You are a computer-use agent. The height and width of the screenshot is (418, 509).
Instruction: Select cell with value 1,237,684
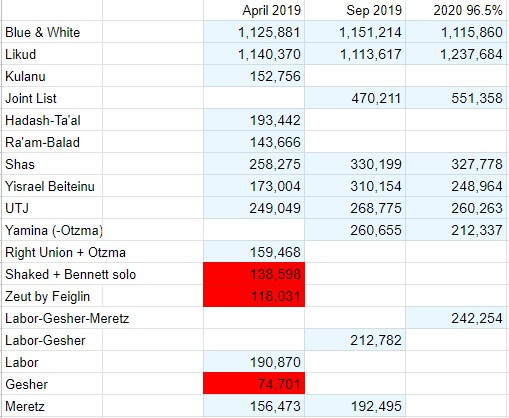pos(457,54)
